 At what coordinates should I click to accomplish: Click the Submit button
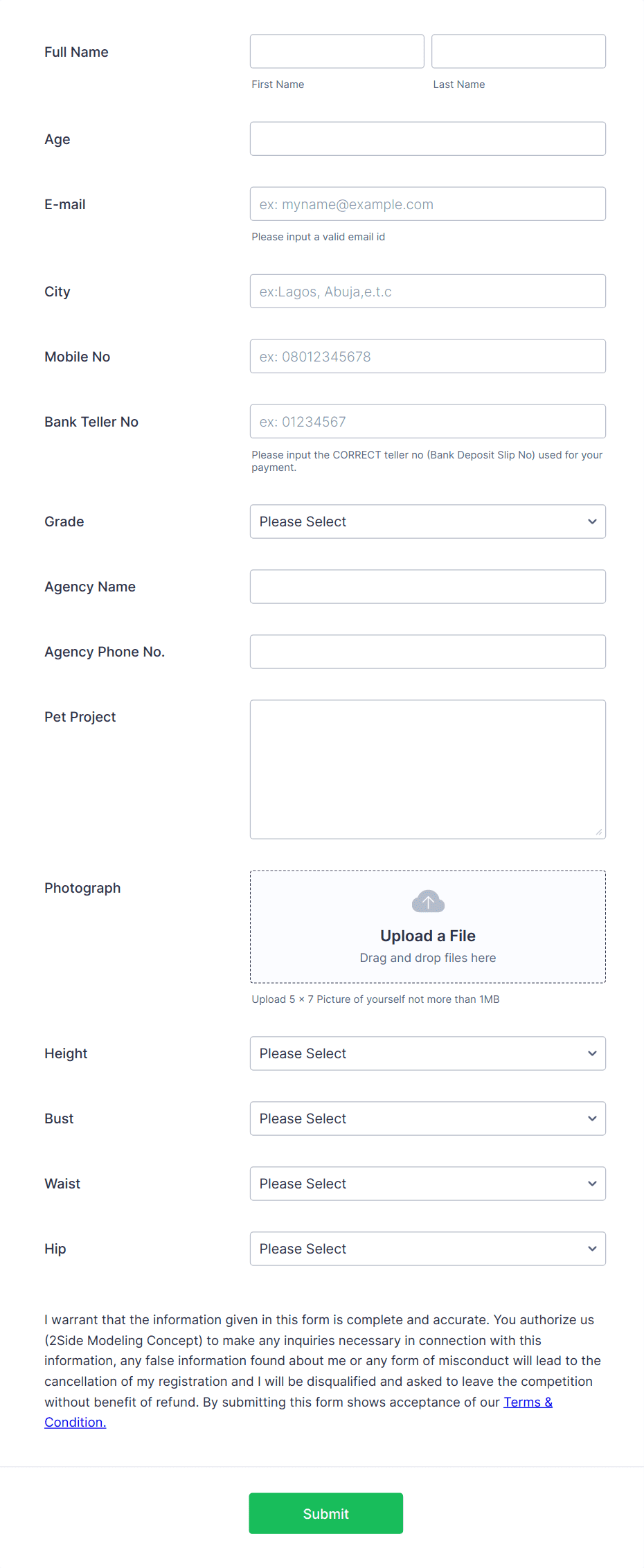click(325, 1513)
